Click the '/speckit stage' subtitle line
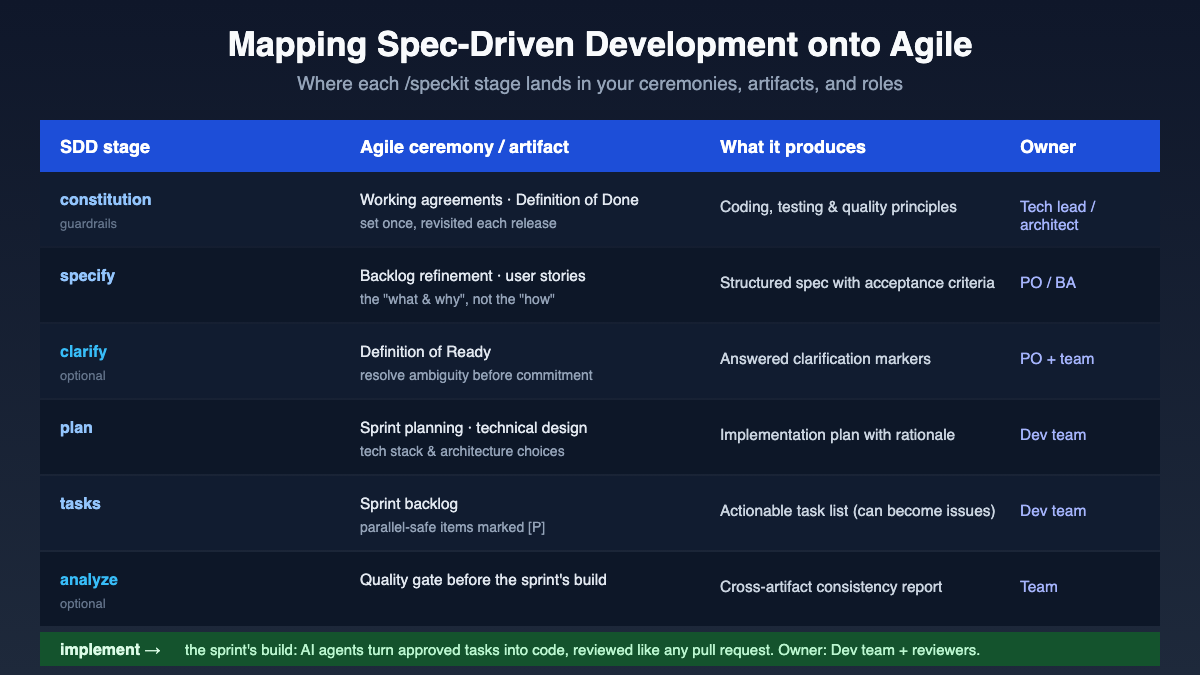Image resolution: width=1200 pixels, height=675 pixels. tap(600, 84)
